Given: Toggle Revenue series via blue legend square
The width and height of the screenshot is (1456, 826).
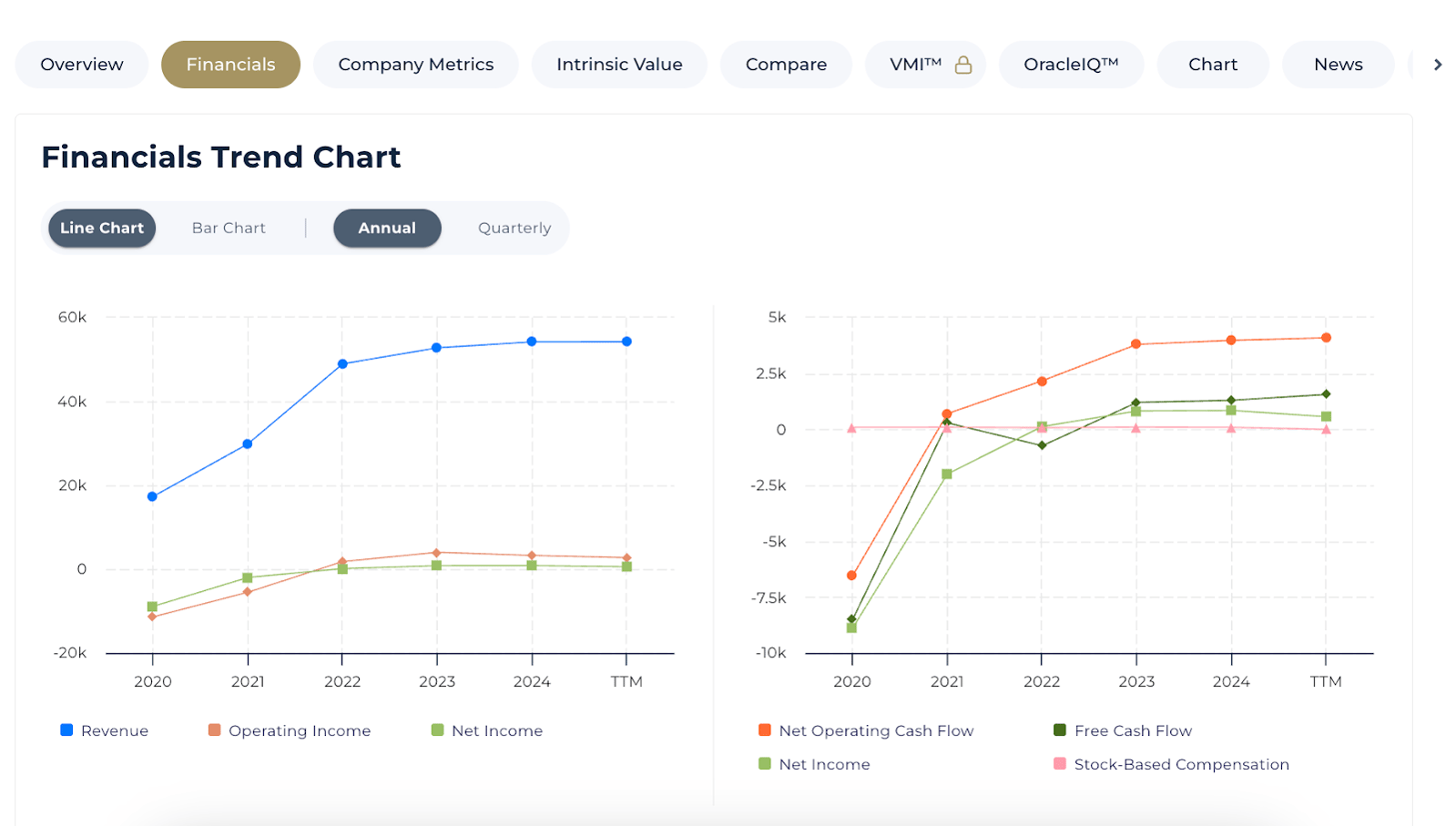Looking at the screenshot, I should pyautogui.click(x=66, y=730).
